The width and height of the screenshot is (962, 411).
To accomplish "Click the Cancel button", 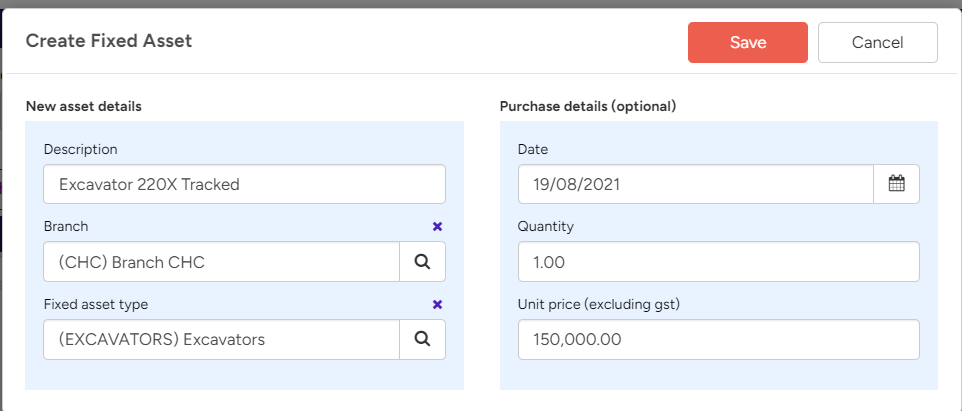I will pos(877,42).
